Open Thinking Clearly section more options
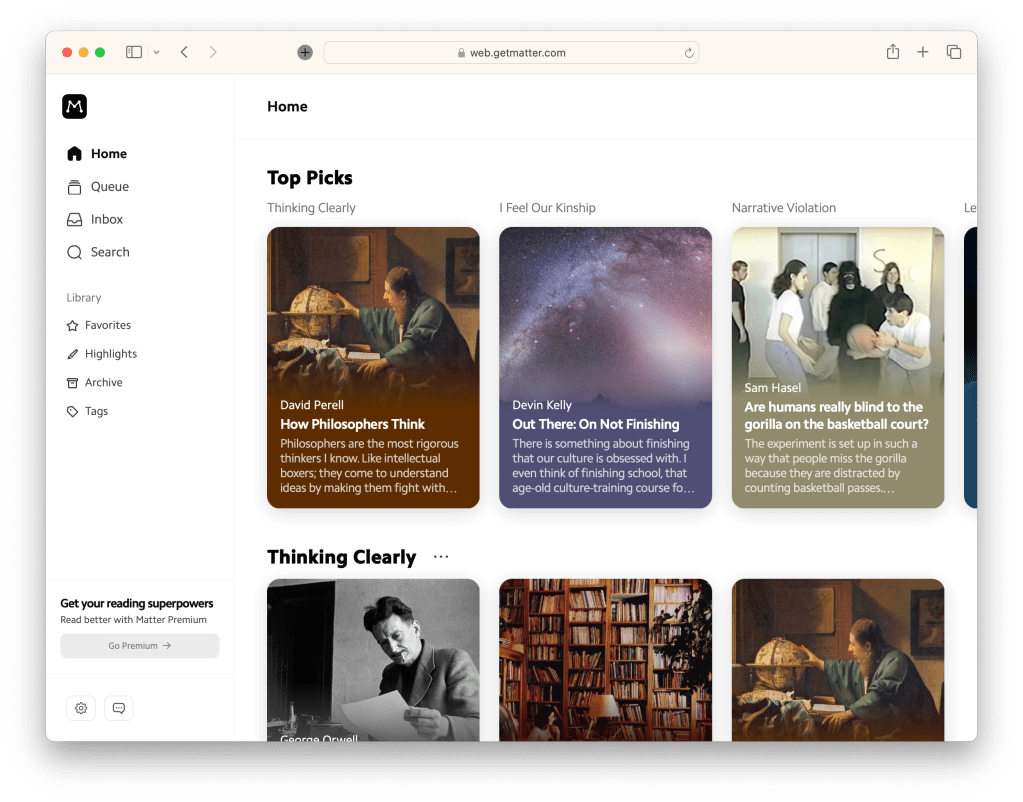 (x=441, y=557)
